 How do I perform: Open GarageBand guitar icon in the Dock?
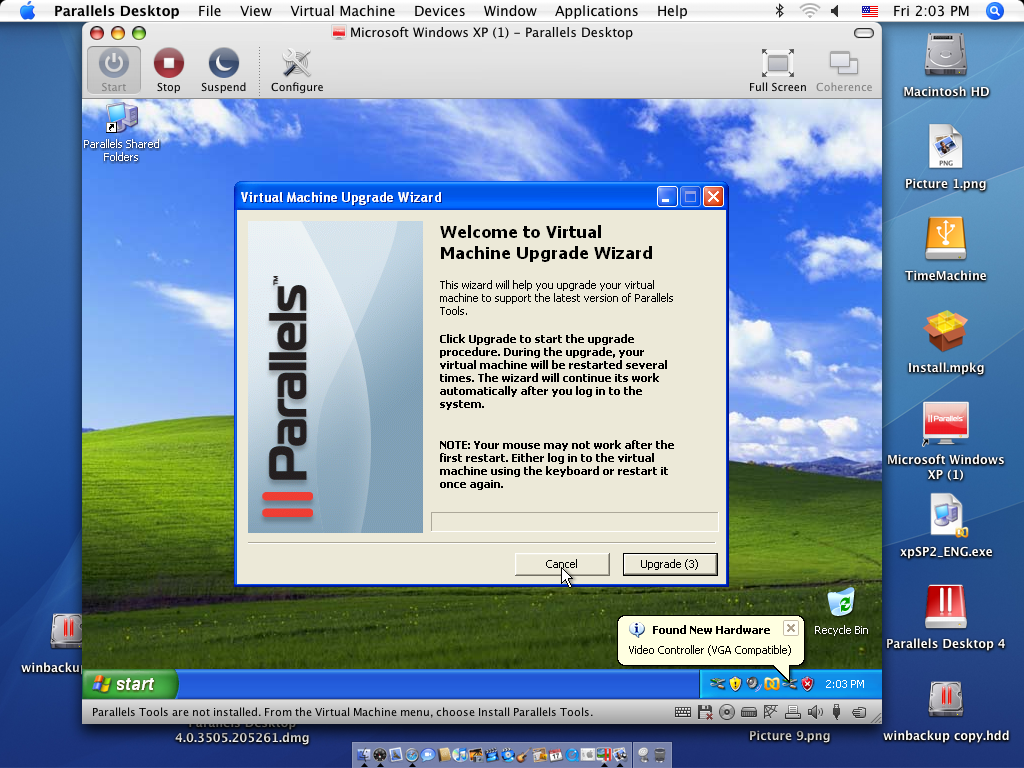click(x=522, y=755)
